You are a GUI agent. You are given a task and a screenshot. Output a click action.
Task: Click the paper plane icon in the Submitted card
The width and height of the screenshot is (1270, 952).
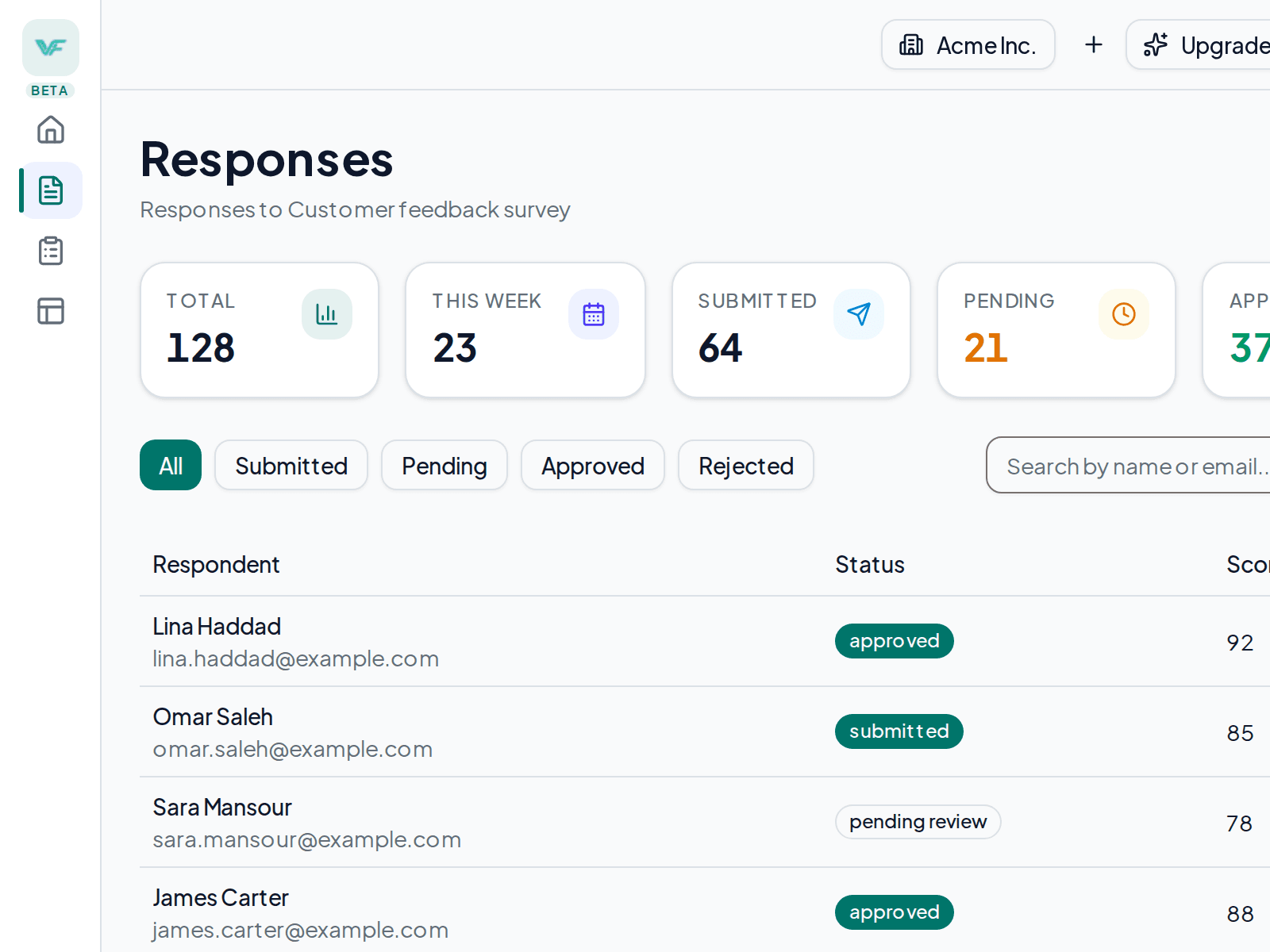[x=859, y=314]
